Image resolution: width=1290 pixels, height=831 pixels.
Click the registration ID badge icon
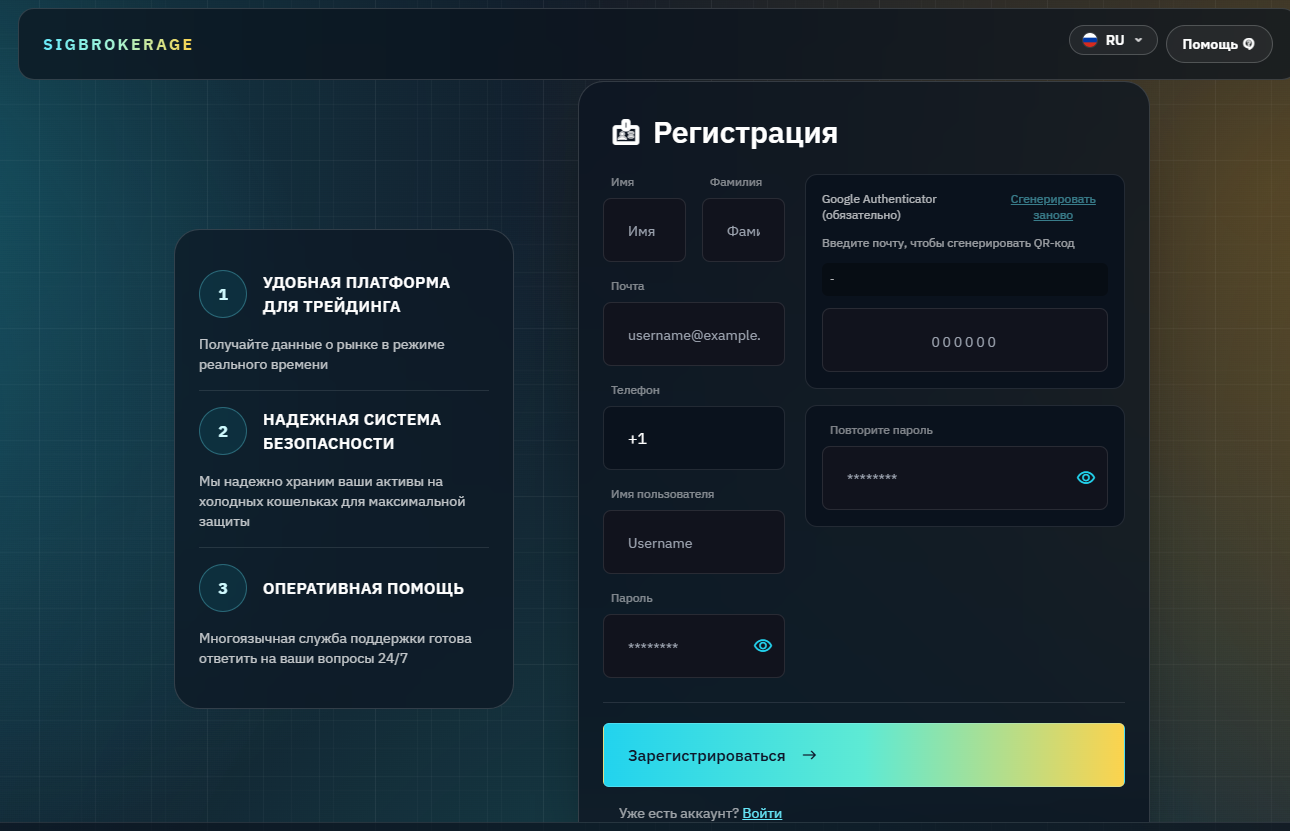[626, 133]
